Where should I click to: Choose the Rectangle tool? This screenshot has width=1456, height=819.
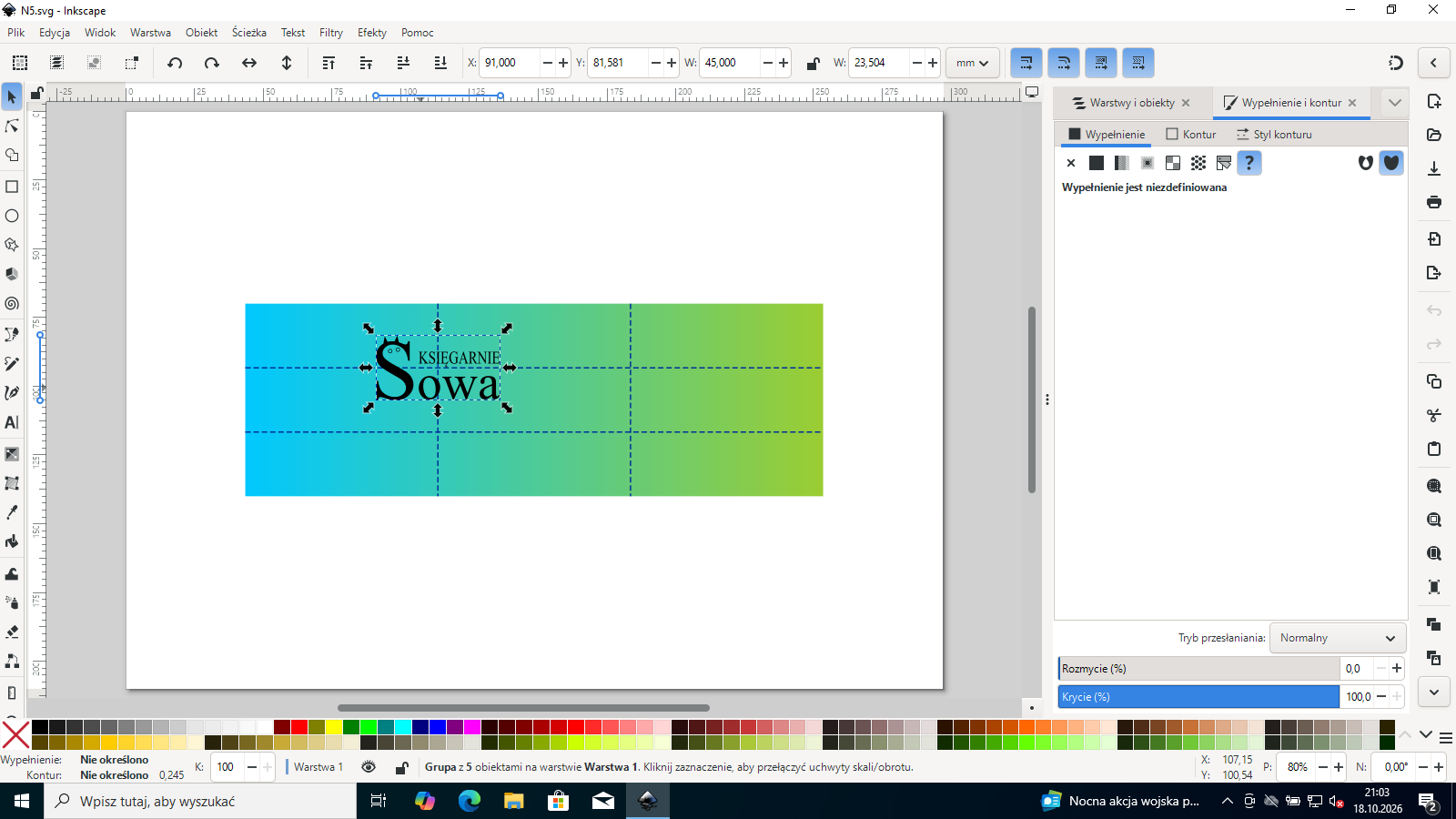[x=12, y=187]
